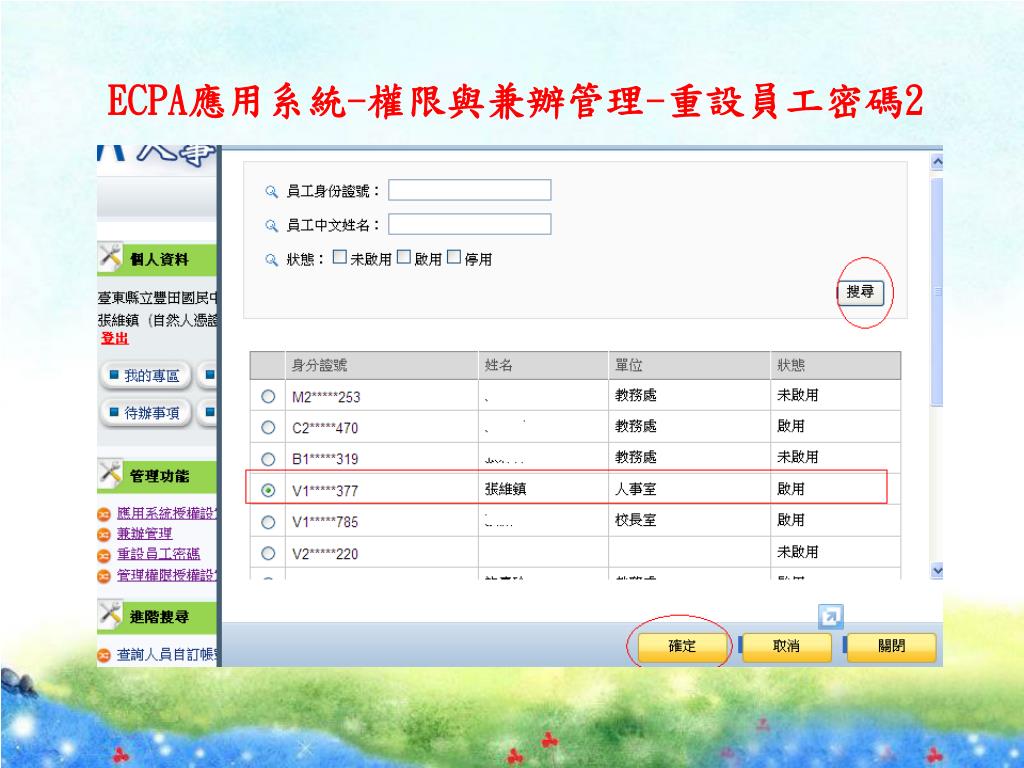Click orange bullet icon beside 管理權限授權設定
Screen dimensions: 1024x768
tap(104, 576)
